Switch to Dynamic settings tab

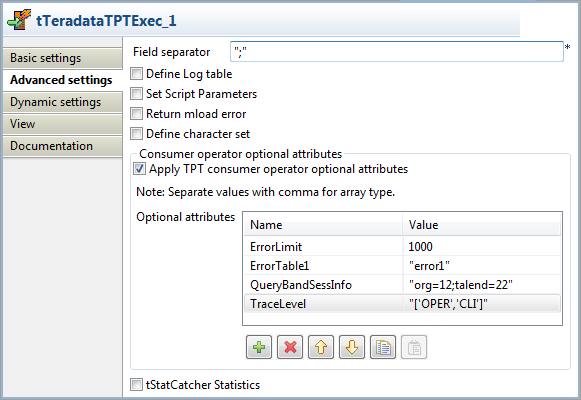(x=63, y=102)
